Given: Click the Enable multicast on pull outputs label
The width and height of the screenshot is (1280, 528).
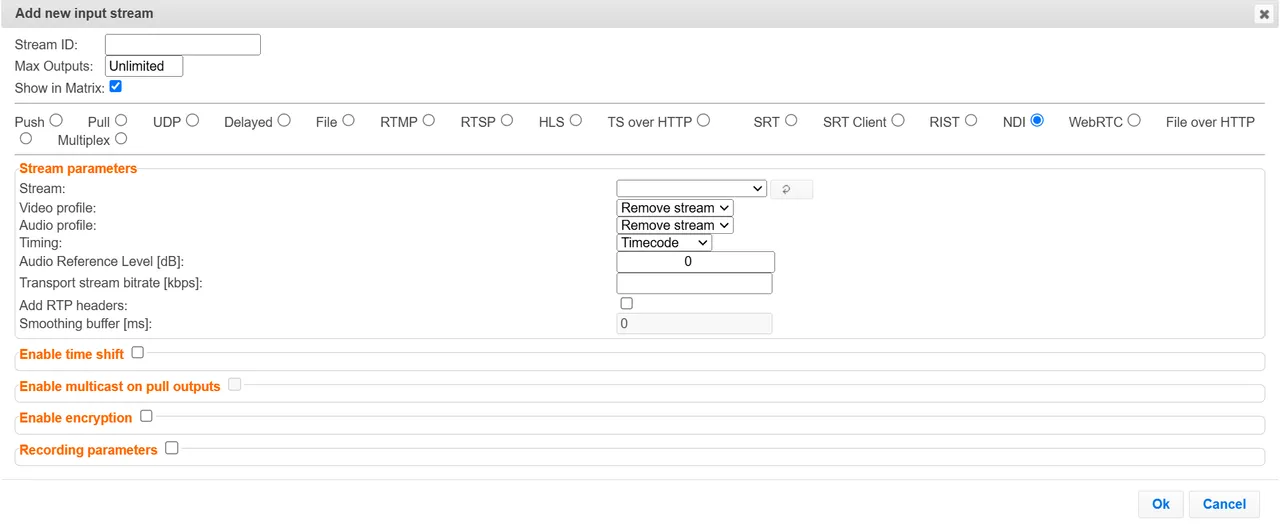Looking at the screenshot, I should point(120,386).
